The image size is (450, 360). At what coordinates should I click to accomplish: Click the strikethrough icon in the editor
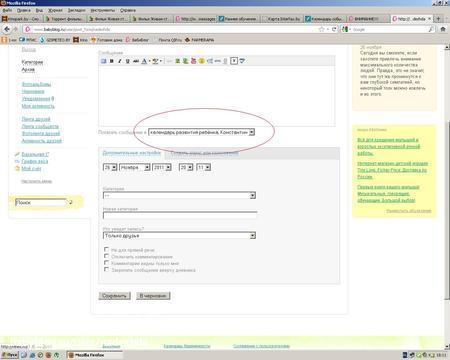136,61
